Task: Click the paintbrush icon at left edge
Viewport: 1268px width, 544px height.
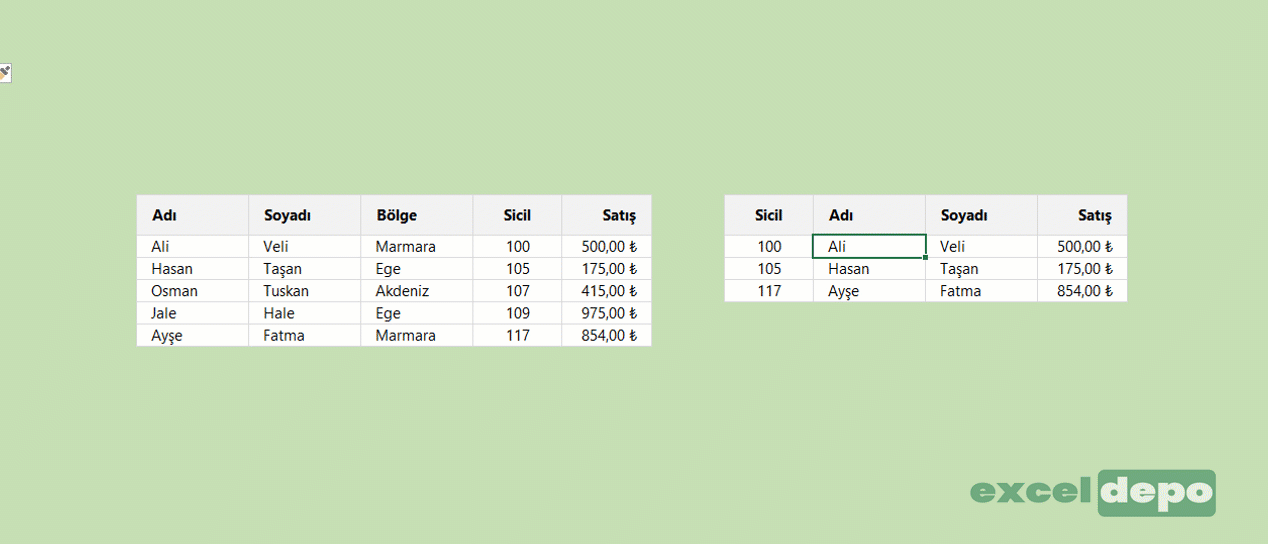Action: (x=4, y=73)
